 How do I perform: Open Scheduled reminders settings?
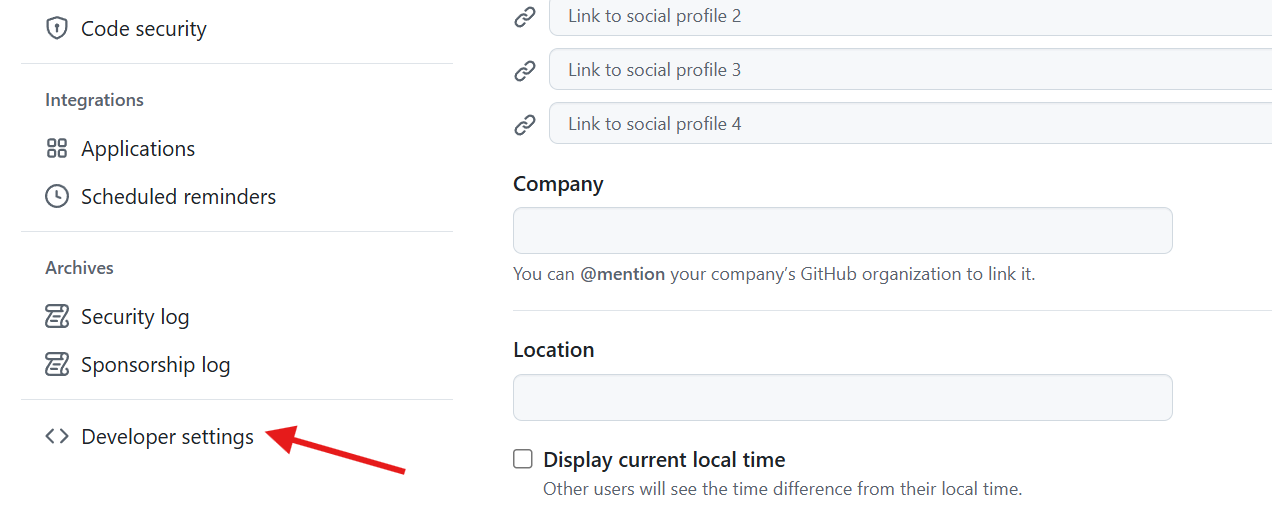point(178,197)
